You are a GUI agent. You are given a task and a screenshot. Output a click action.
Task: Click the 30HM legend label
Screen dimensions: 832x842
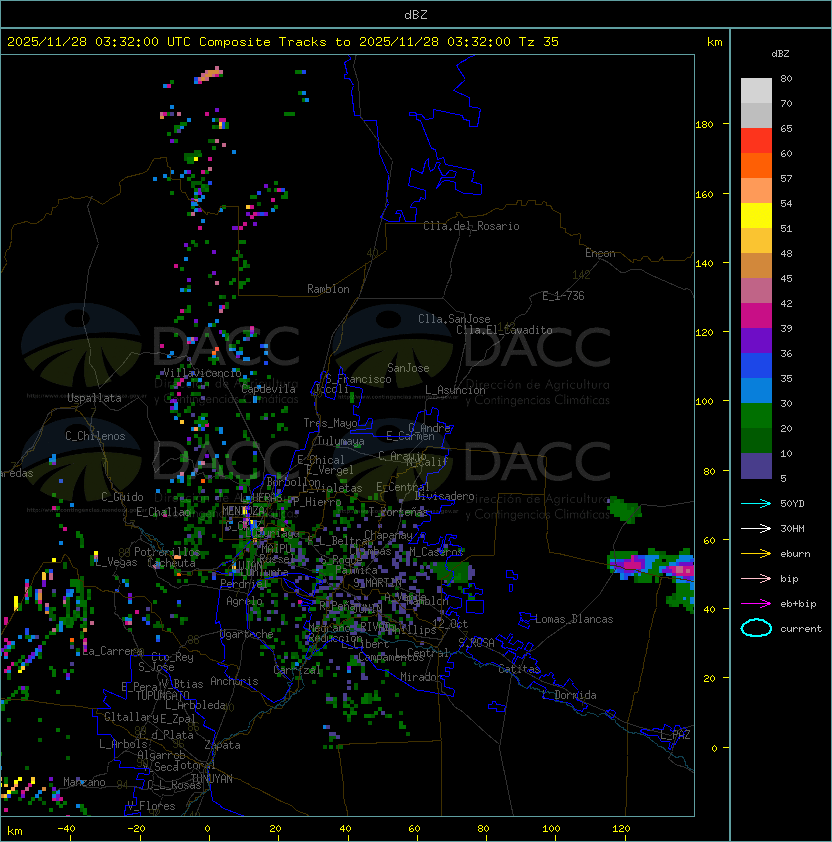click(x=792, y=528)
